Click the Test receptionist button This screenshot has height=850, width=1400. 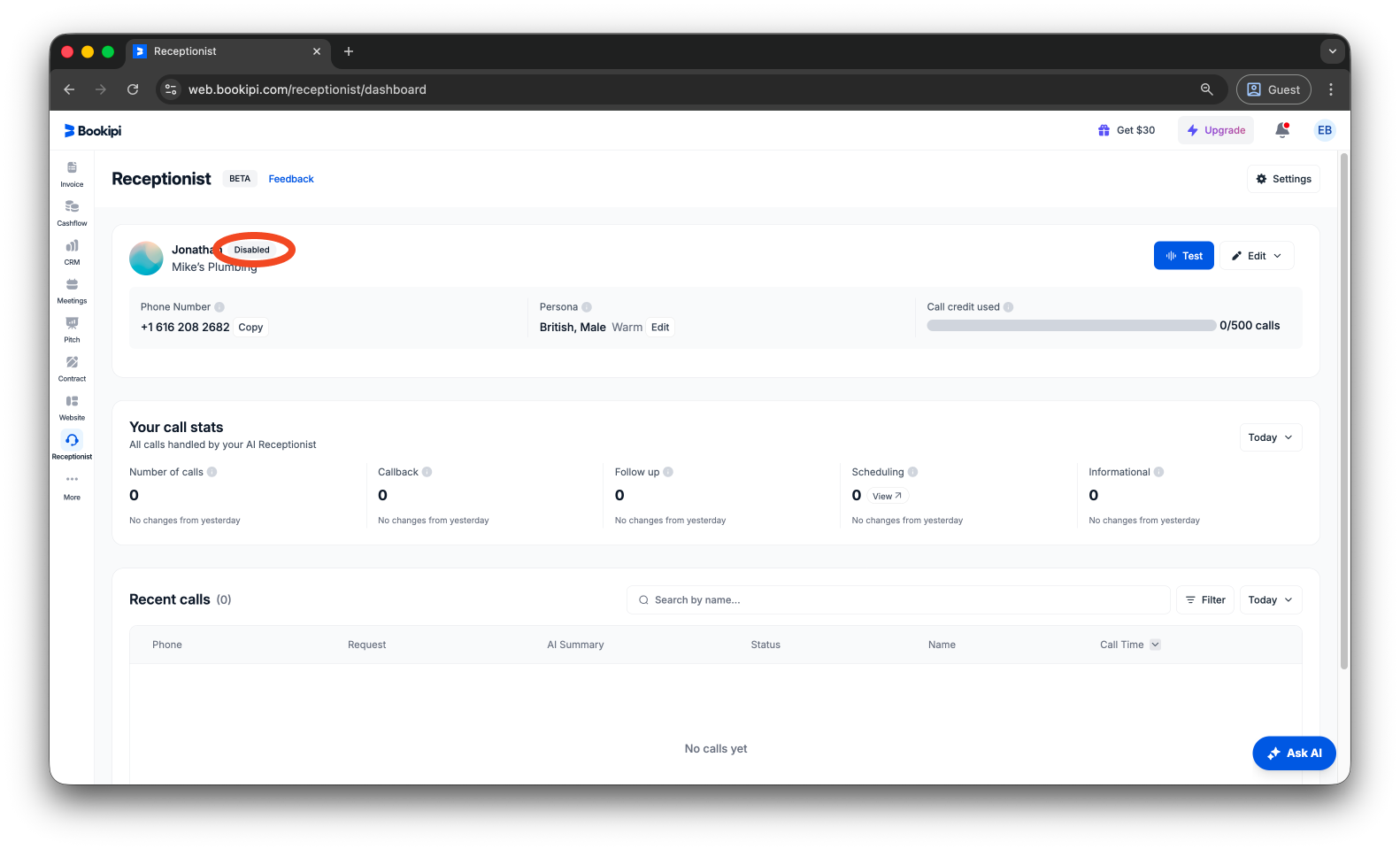coord(1183,256)
